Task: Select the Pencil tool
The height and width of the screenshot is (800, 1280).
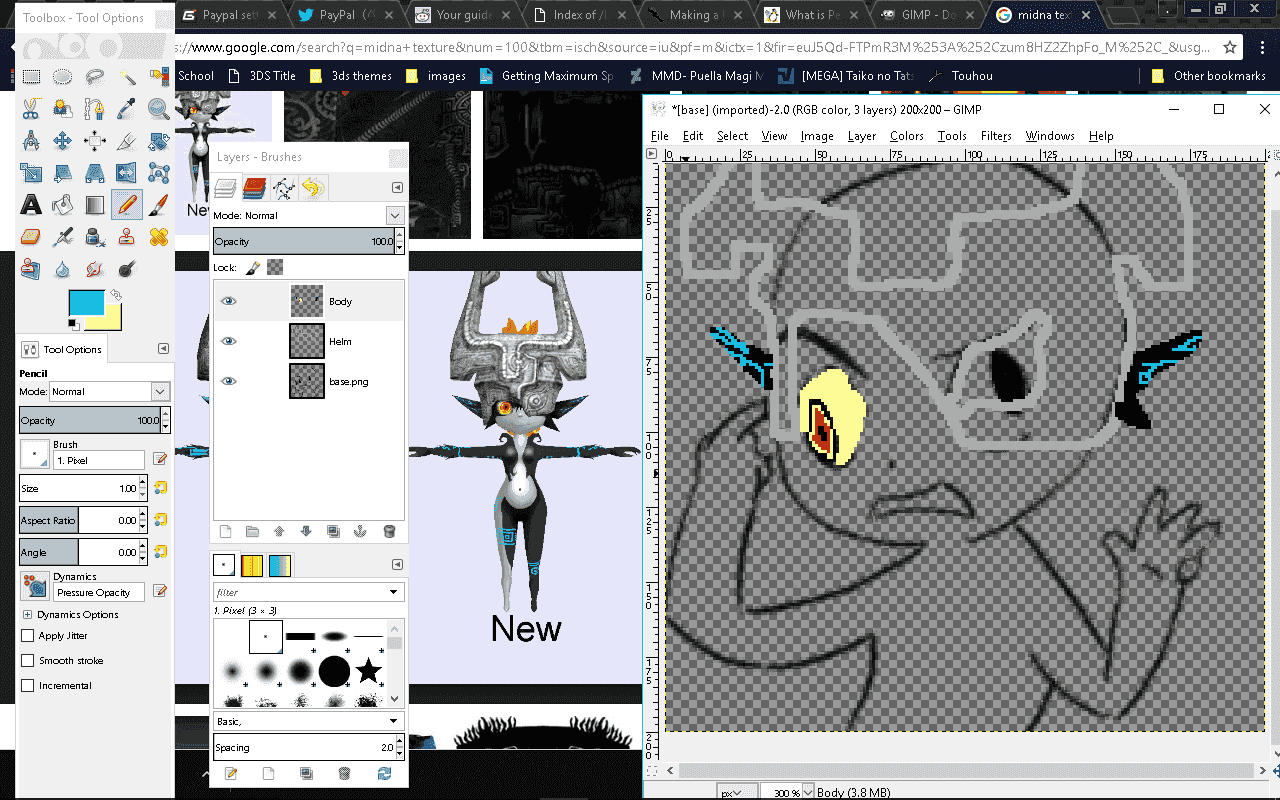Action: pos(127,205)
